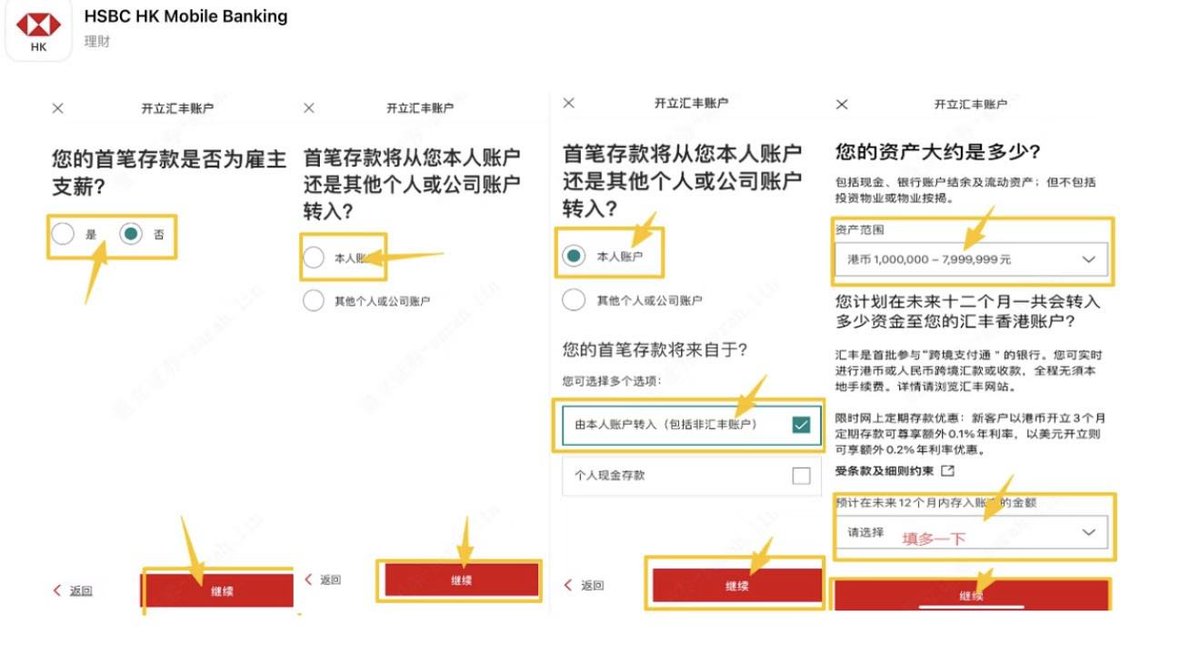Screen dimensions: 1200x645
Task: Select the 是 radio button
Action: pyautogui.click(x=63, y=234)
